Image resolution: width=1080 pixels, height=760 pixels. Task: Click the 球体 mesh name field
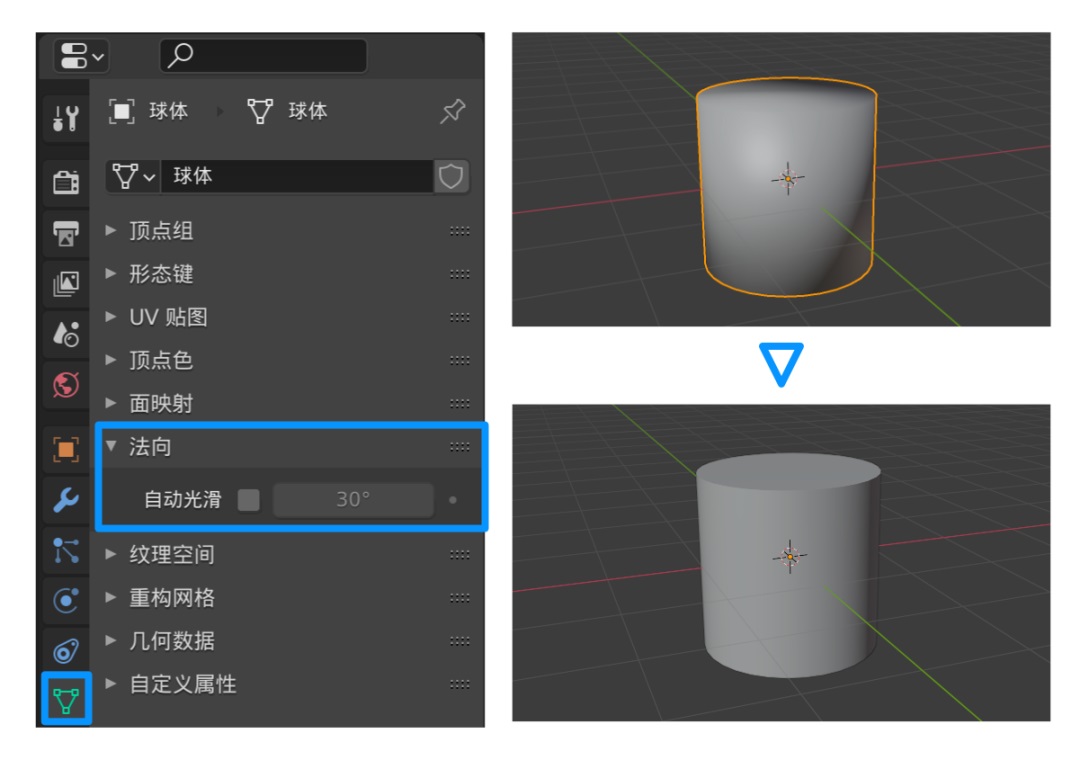pyautogui.click(x=297, y=176)
